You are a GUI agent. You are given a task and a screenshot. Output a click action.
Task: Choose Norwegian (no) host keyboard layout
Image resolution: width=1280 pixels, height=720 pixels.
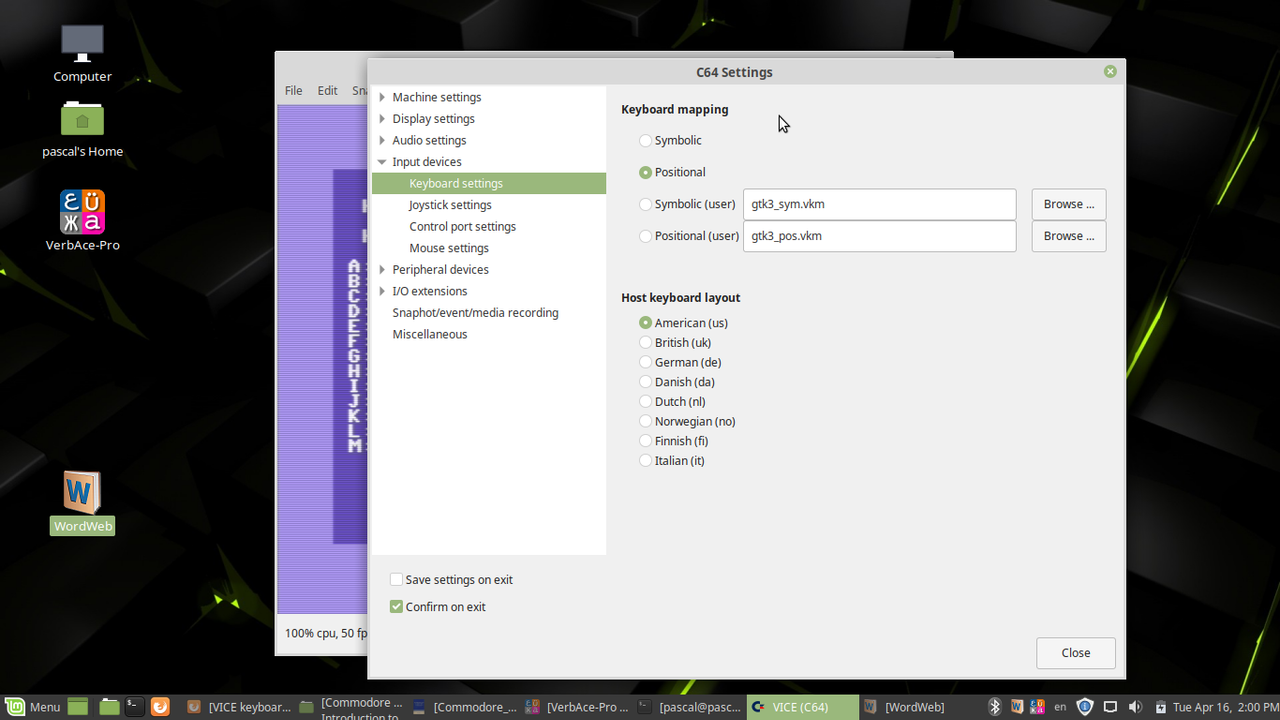(645, 421)
